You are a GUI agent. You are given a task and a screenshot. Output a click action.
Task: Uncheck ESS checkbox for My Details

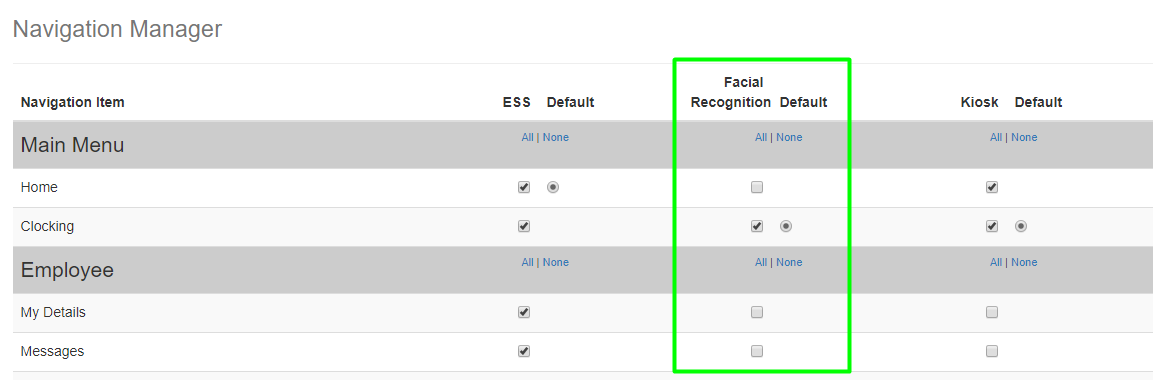[x=524, y=312]
